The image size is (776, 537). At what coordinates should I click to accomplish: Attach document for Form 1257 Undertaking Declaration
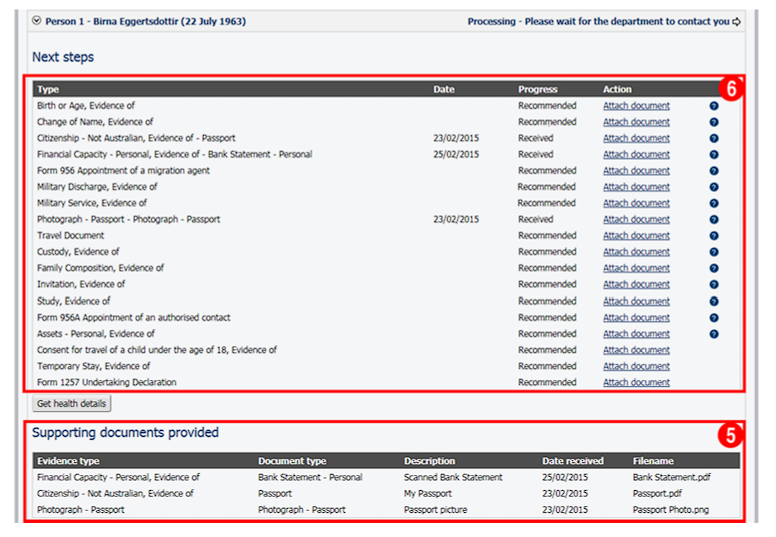[x=636, y=383]
